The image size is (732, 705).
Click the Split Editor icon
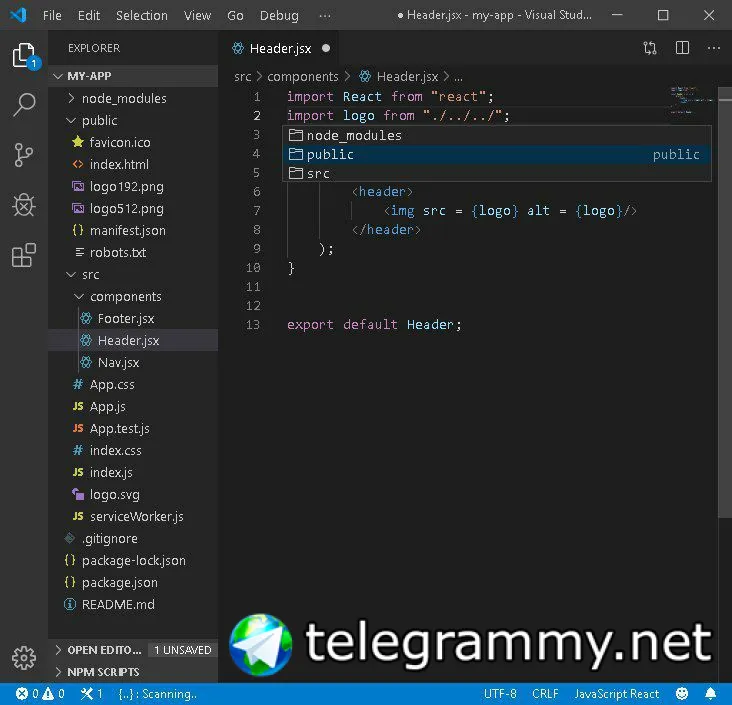(682, 48)
